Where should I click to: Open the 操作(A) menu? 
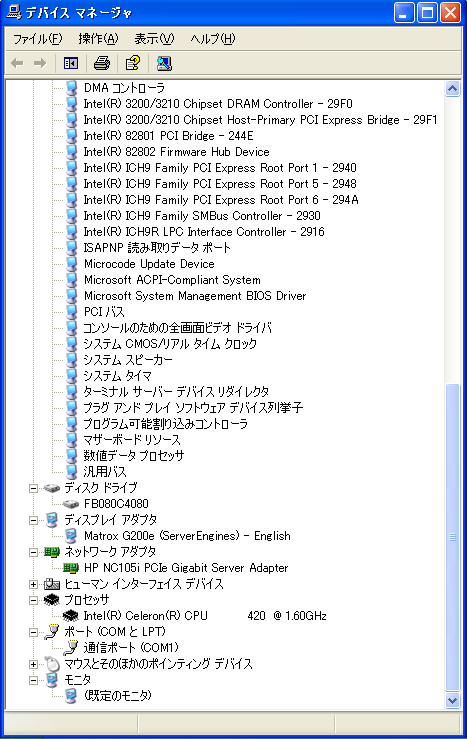click(x=98, y=39)
